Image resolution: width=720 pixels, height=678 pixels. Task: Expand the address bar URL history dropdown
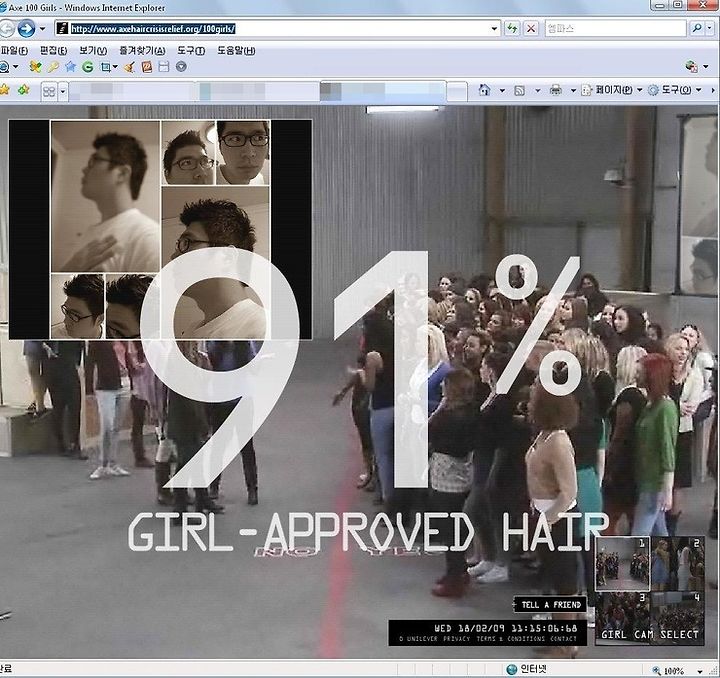coord(494,28)
